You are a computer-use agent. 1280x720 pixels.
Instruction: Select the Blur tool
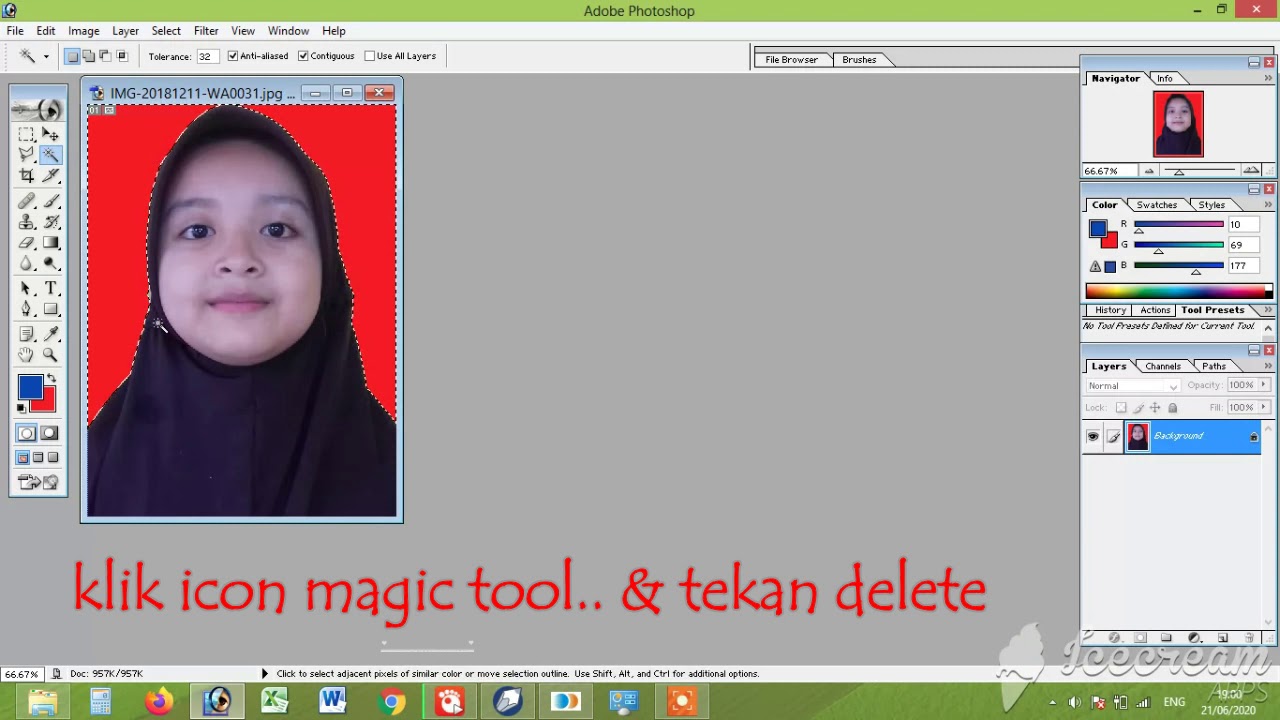(26, 264)
